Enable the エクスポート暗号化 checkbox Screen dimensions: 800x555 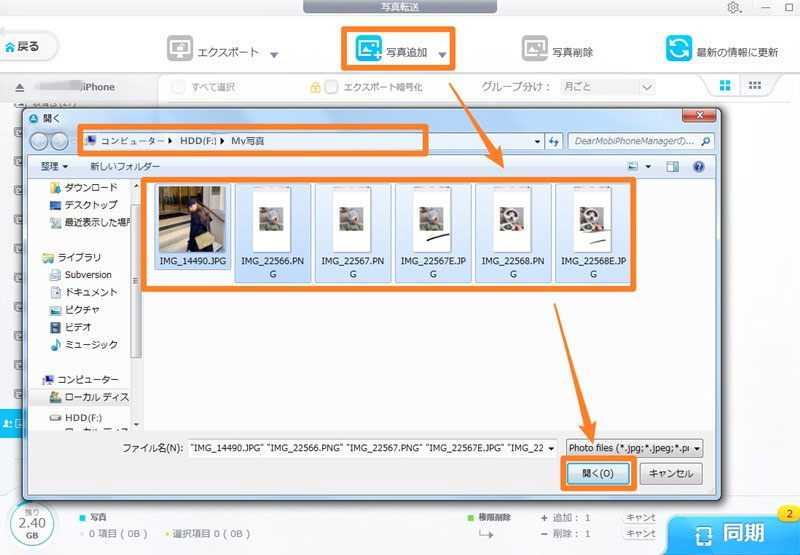331,87
